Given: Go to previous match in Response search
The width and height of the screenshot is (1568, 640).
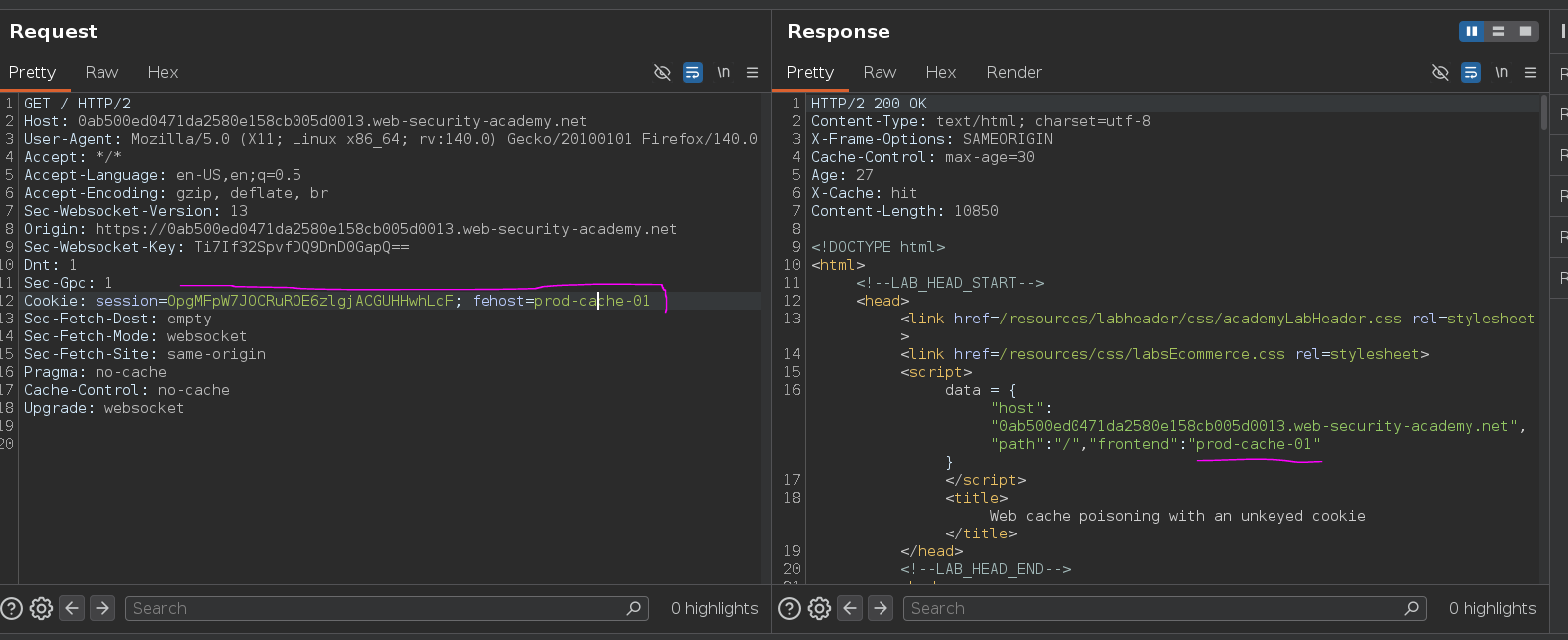Looking at the screenshot, I should tap(850, 608).
